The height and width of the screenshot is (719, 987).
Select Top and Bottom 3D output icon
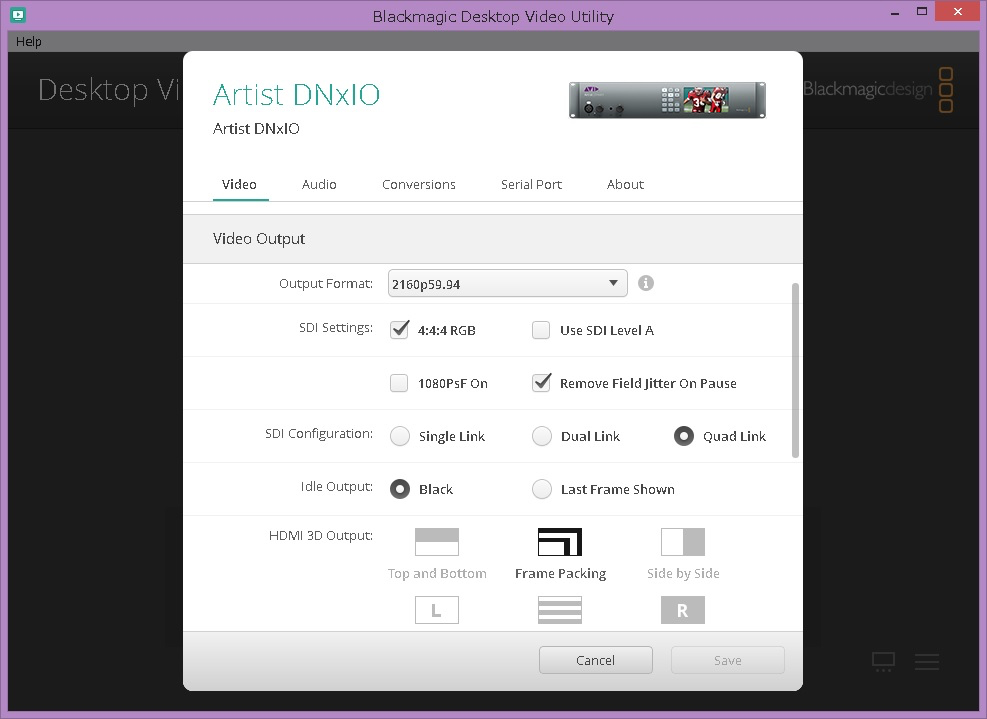pyautogui.click(x=437, y=542)
